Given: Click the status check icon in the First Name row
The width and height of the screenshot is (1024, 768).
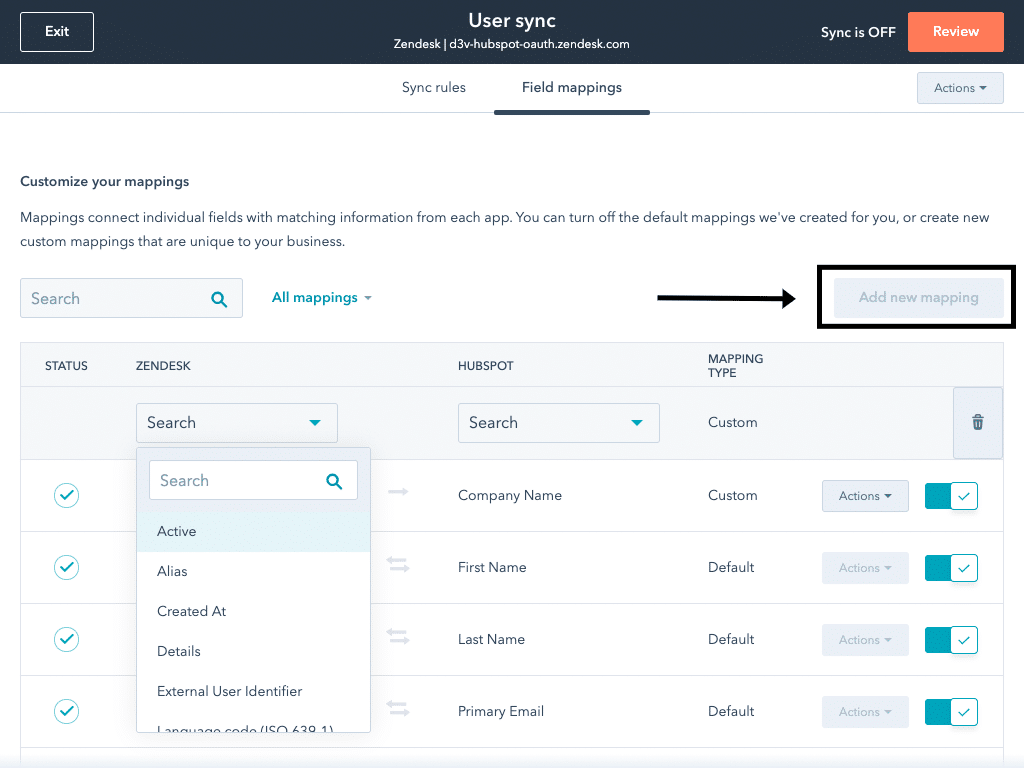Looking at the screenshot, I should (x=66, y=568).
